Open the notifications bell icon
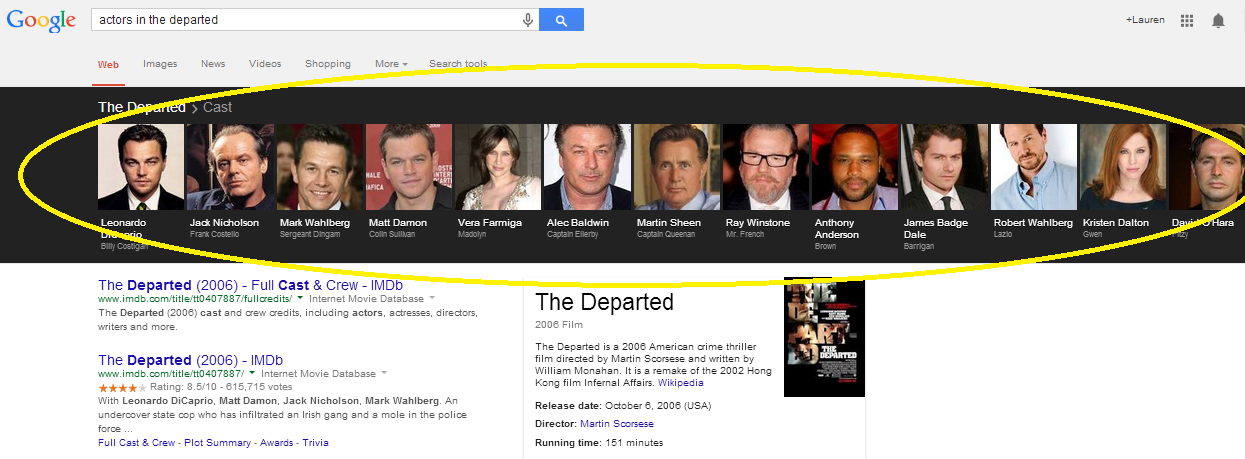The image size is (1245, 459). tap(1218, 20)
